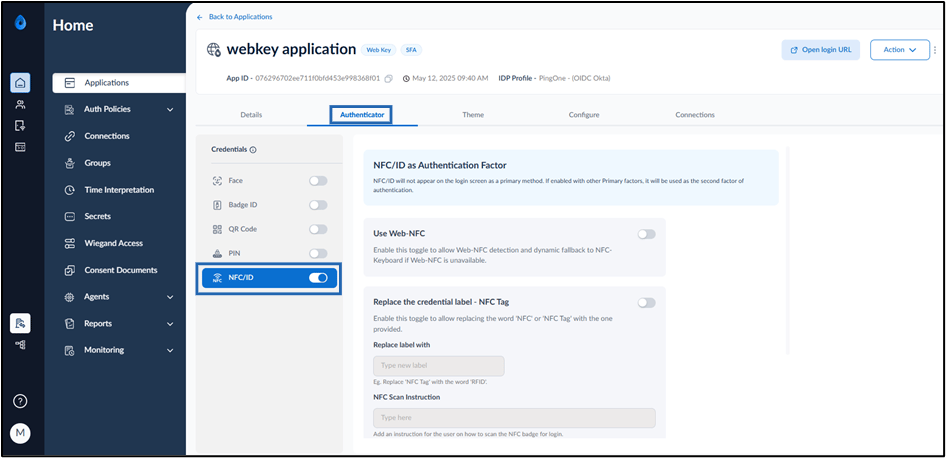
Task: Enable the Badge ID credential toggle
Action: click(x=318, y=205)
